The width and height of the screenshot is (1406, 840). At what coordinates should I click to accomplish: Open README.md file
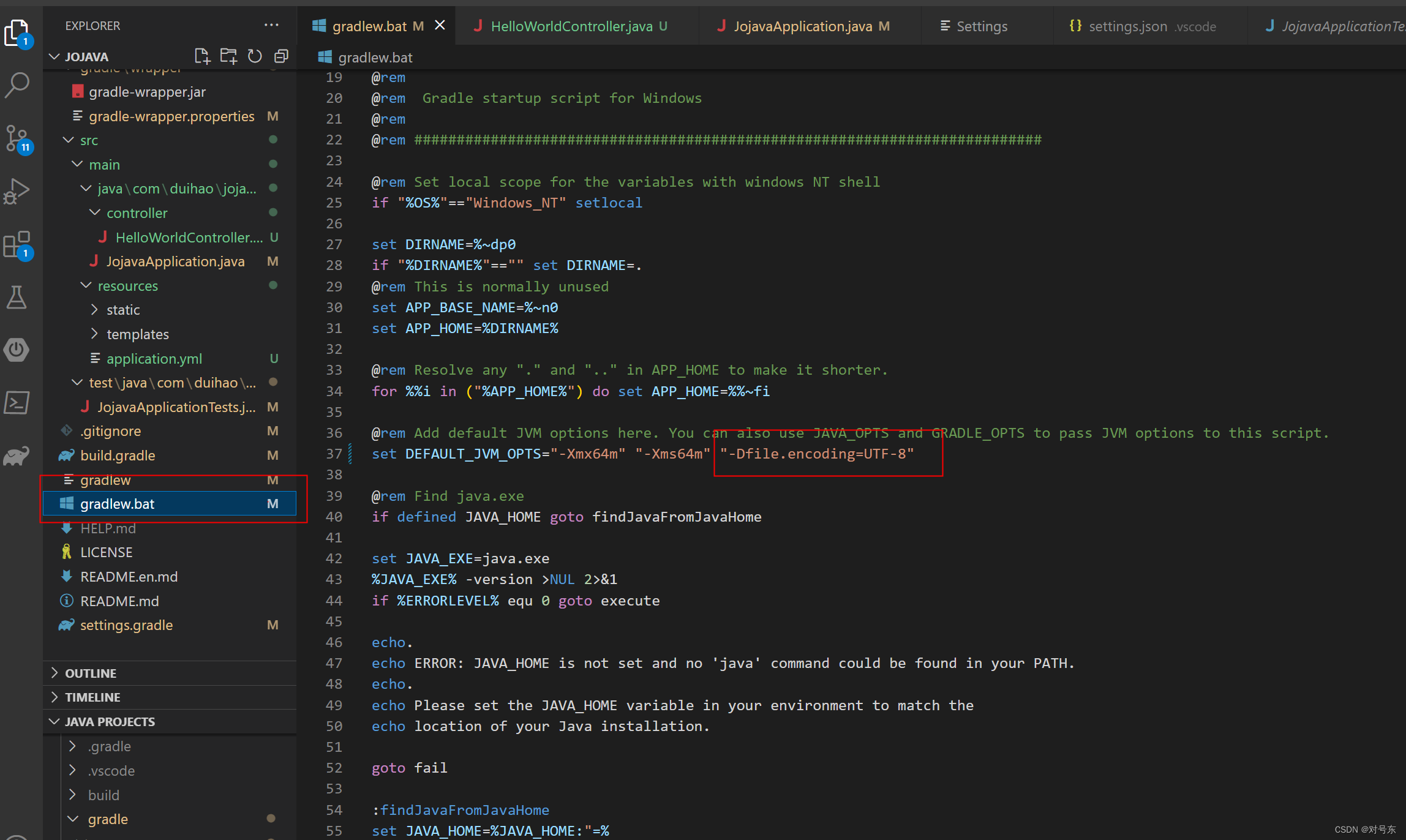click(170, 601)
